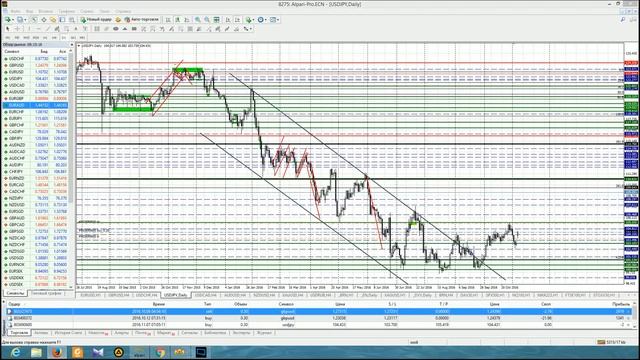The height and width of the screenshot is (360, 640).
Task: Expand the arrows tool dropdown
Action: (x=251, y=29)
